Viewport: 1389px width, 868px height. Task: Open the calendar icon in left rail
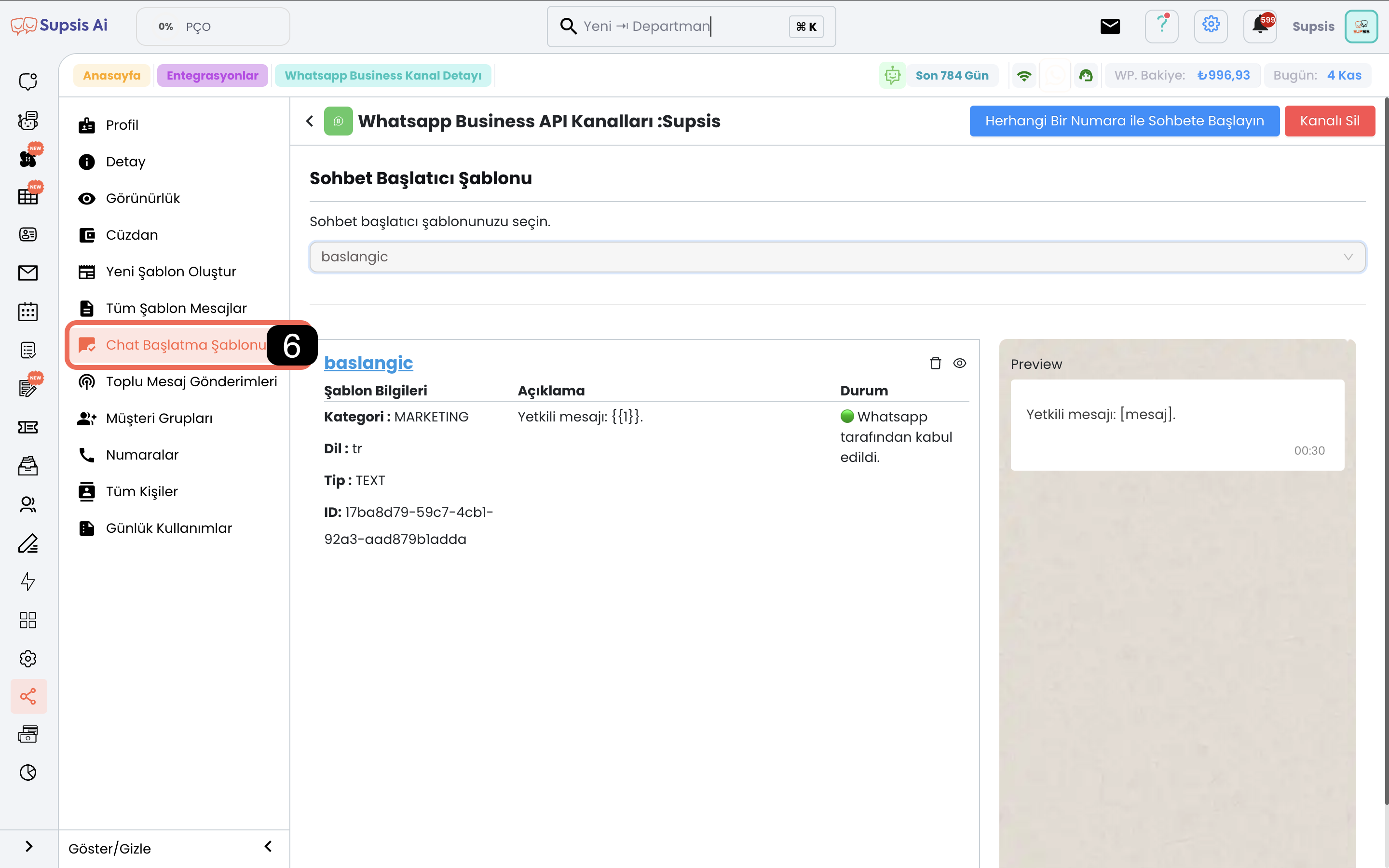(28, 312)
